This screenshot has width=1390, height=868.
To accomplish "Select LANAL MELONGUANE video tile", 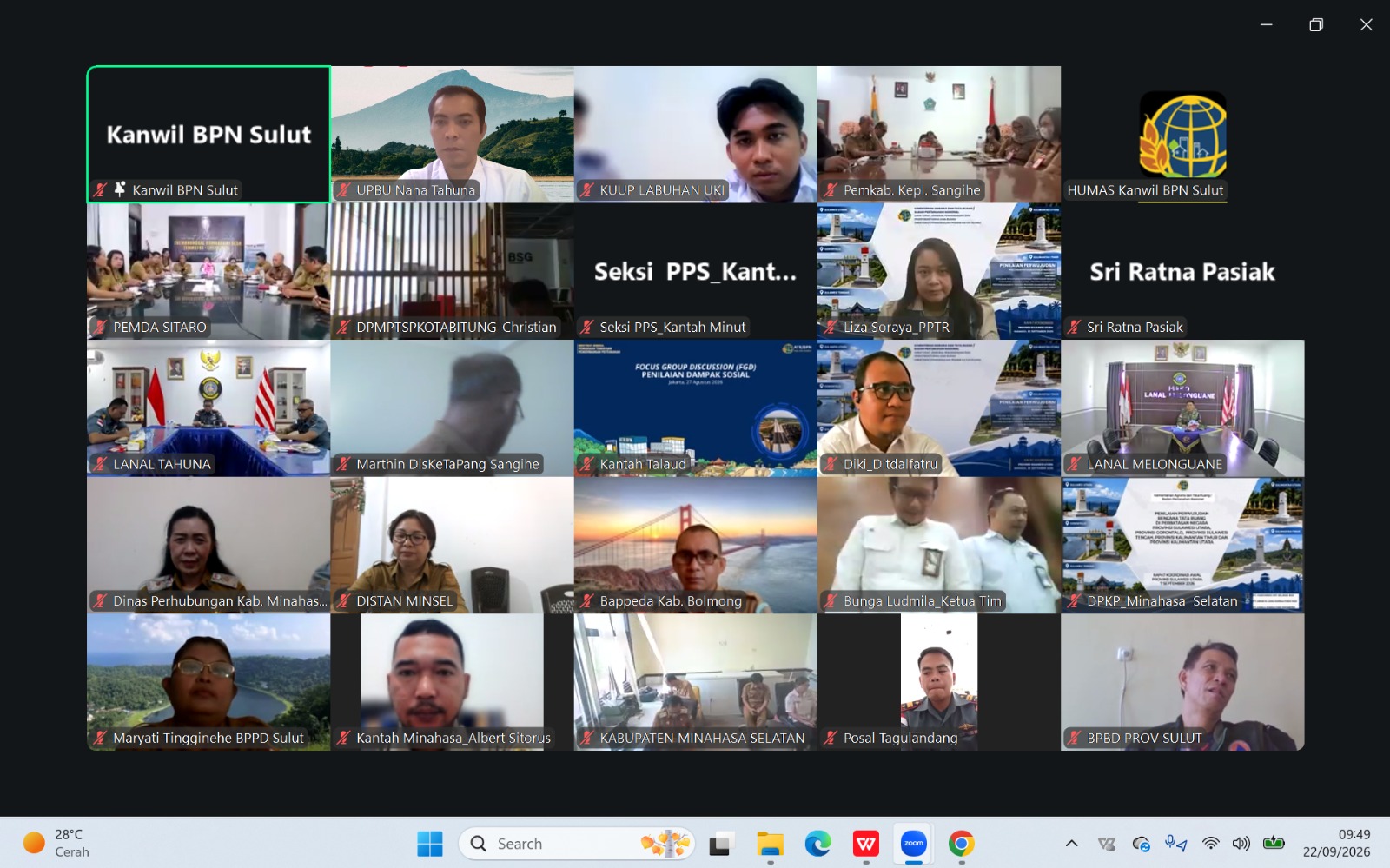I will [x=1182, y=407].
